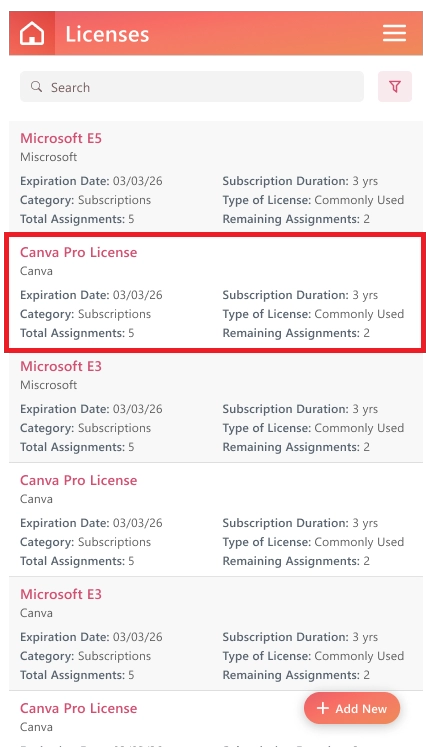Screen dimensions: 434x747
Task: Open the filter funnel icon
Action: (394, 87)
